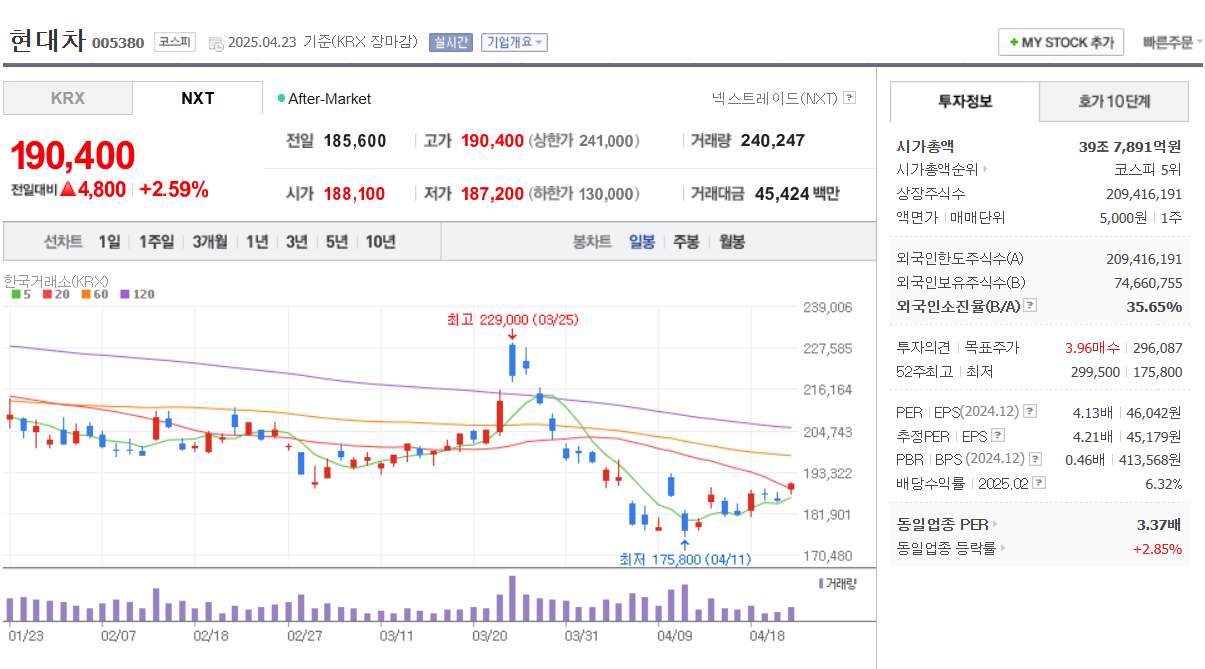Switch to the KRX market tab
Viewport: 1205px width, 669px height.
(x=67, y=98)
